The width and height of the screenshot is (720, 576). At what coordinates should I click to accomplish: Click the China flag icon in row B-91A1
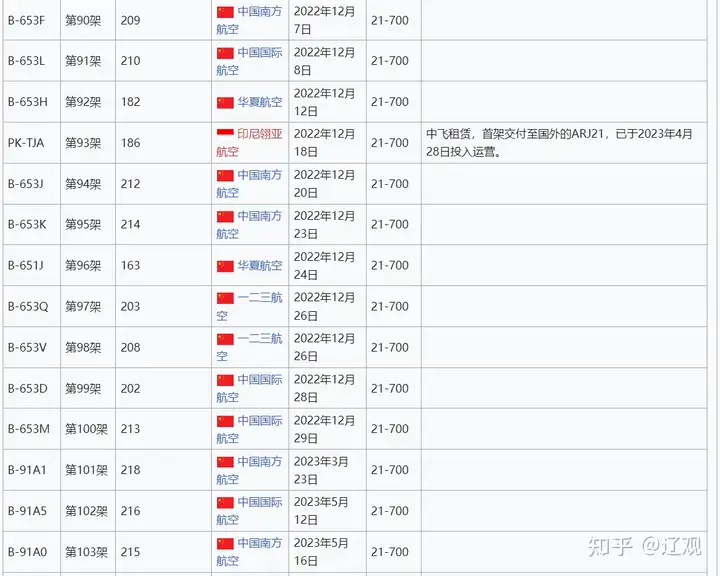pyautogui.click(x=225, y=462)
